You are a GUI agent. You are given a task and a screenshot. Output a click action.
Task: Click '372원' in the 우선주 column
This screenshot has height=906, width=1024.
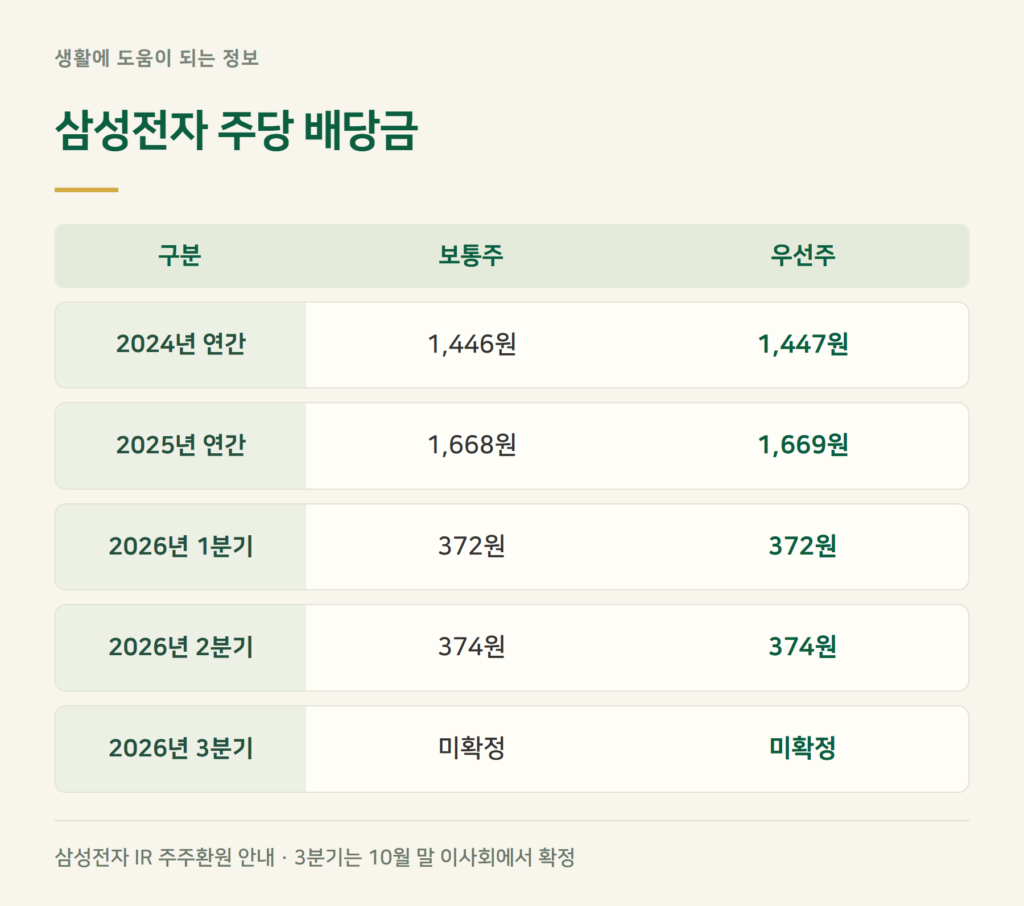(x=803, y=546)
